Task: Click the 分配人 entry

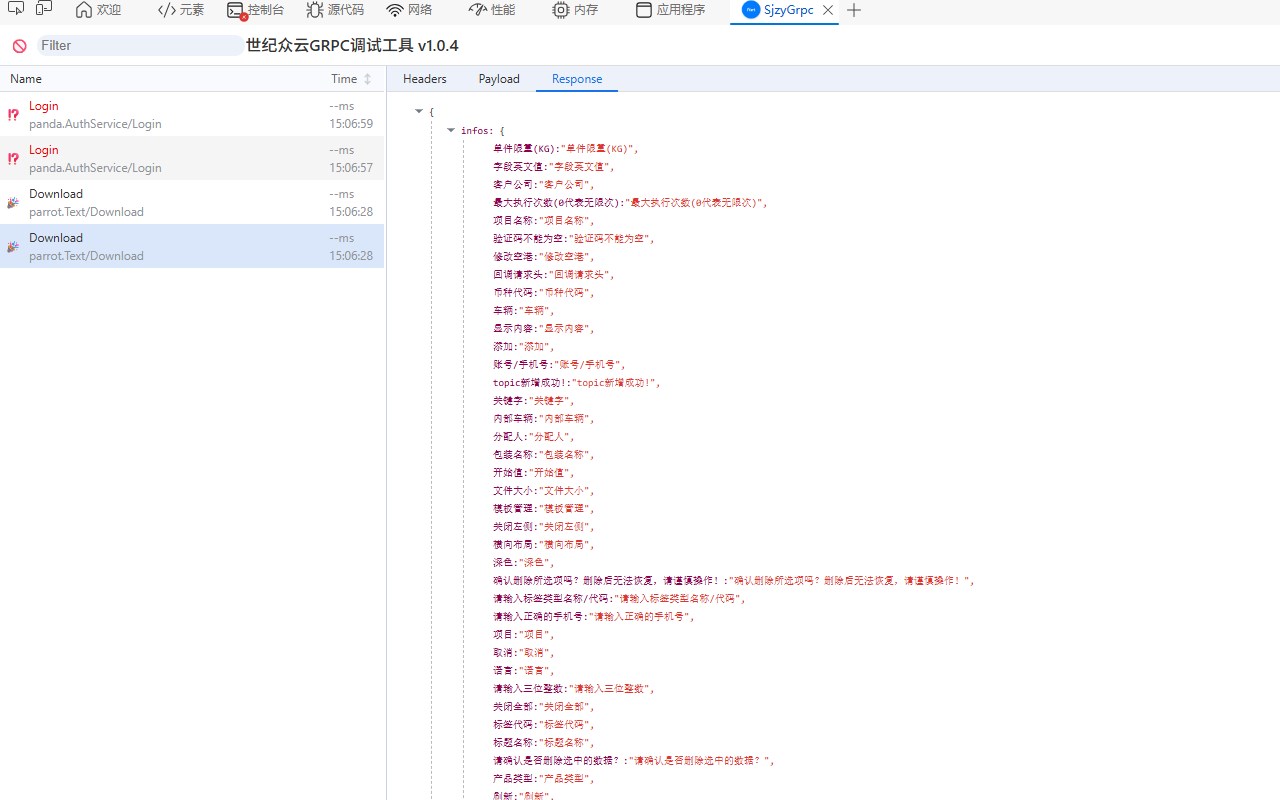Action: [533, 437]
